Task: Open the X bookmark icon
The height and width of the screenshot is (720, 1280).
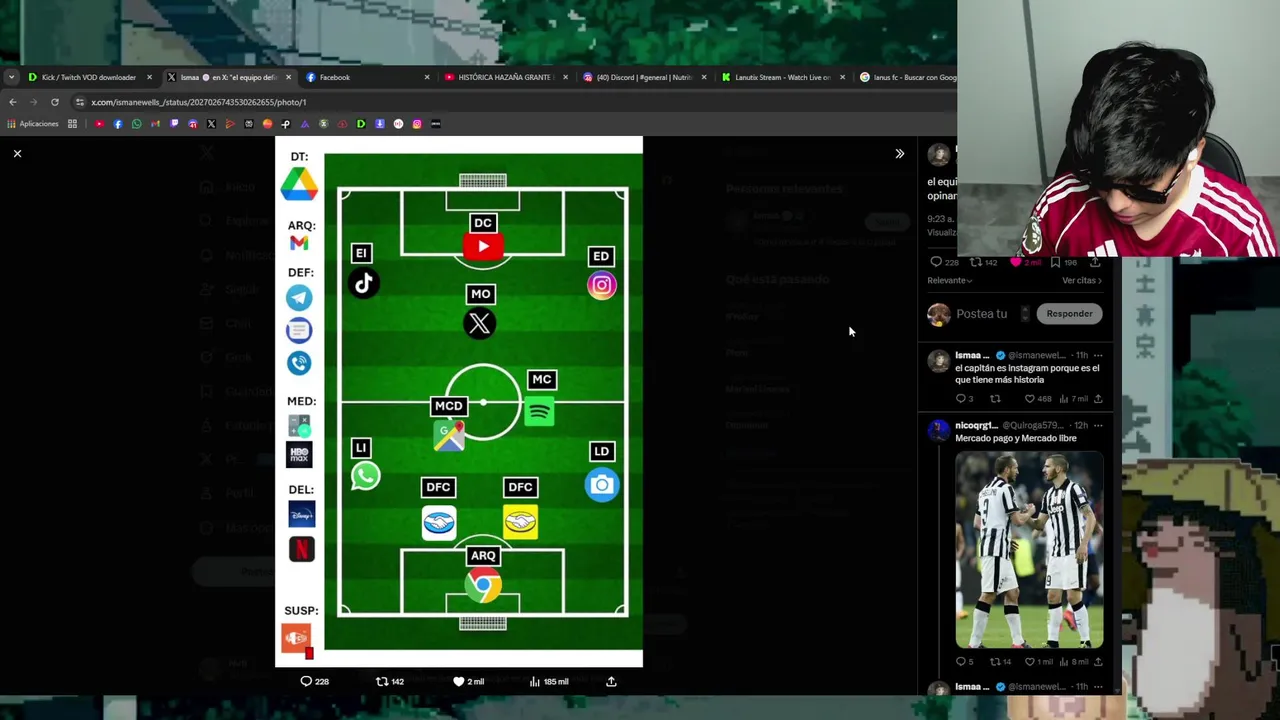Action: coord(211,124)
